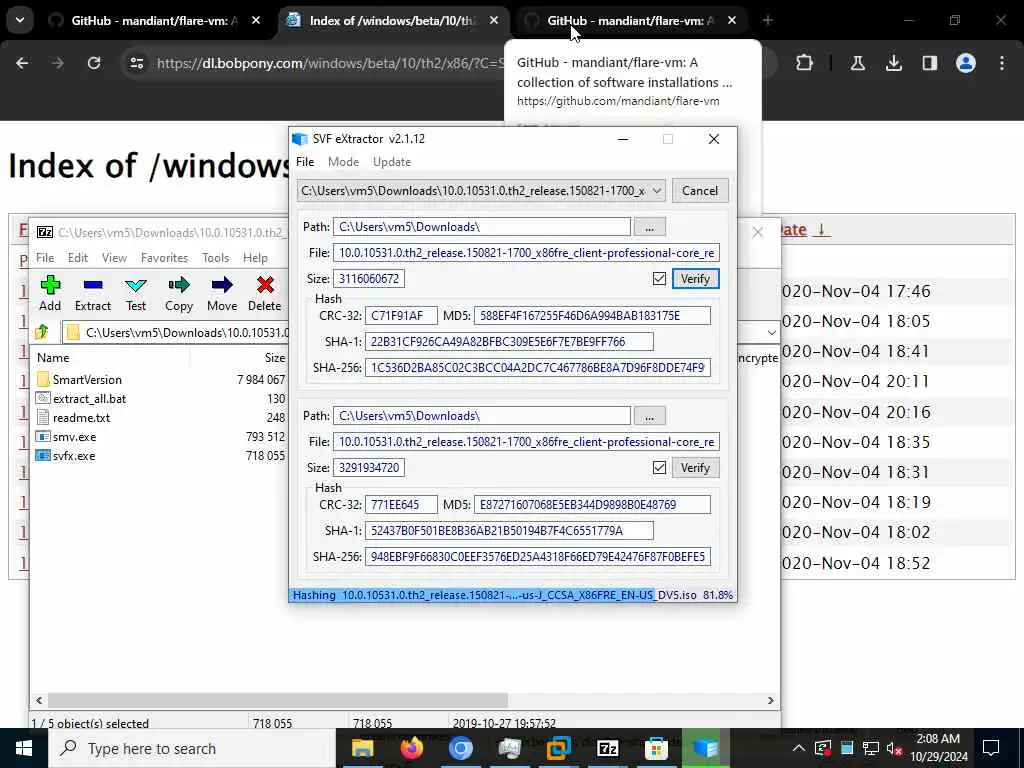
Task: Toggle the second Verify checkbox
Action: coord(659,468)
